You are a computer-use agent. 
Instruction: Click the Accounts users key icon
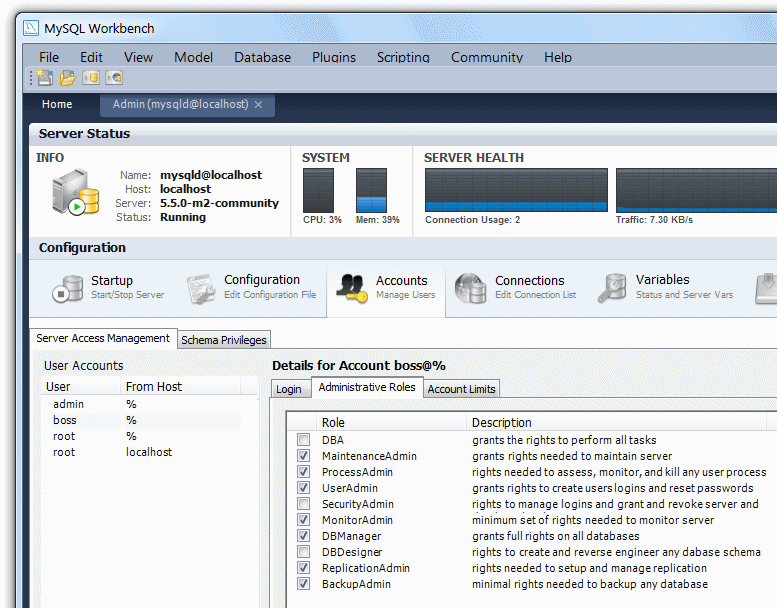point(352,288)
